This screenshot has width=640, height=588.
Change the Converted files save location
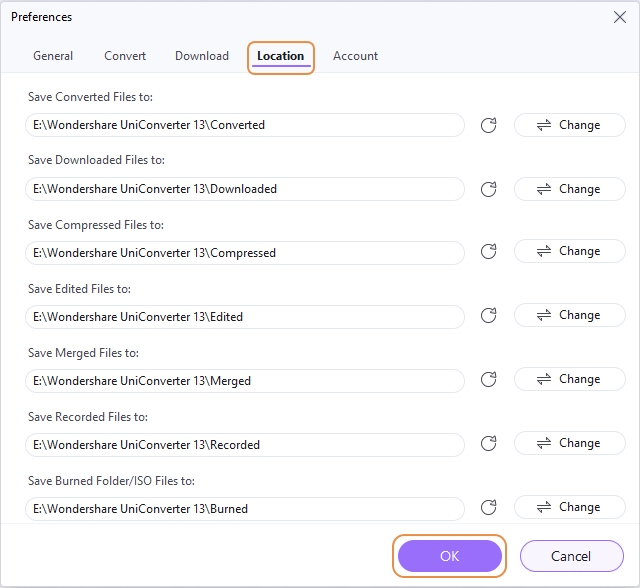pyautogui.click(x=569, y=125)
